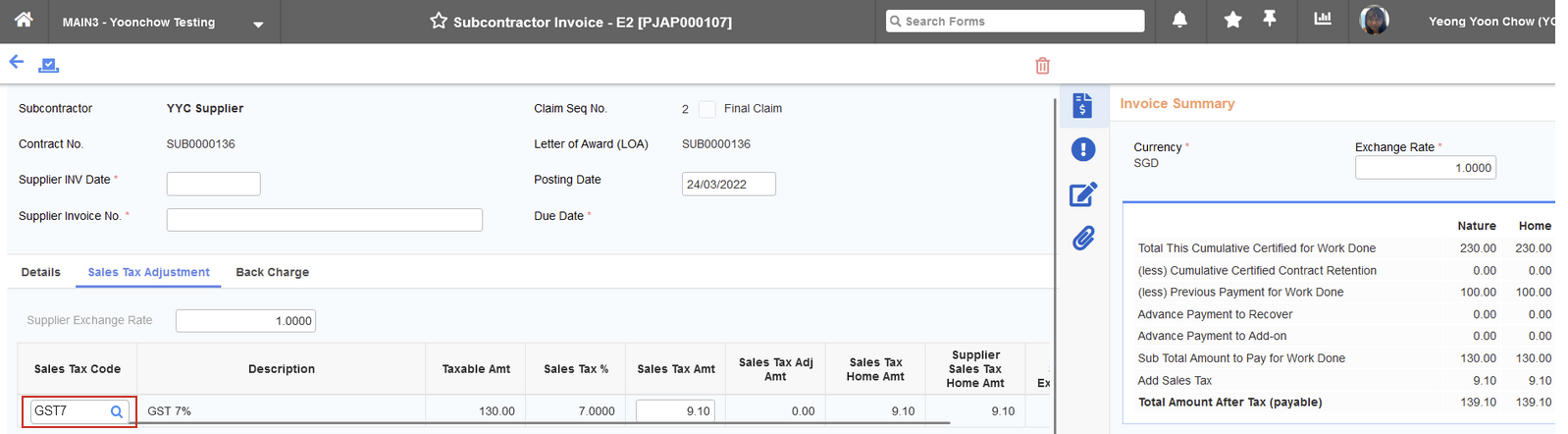The image size is (1568, 434).
Task: Toggle the Final Claim checkbox
Action: [706, 109]
